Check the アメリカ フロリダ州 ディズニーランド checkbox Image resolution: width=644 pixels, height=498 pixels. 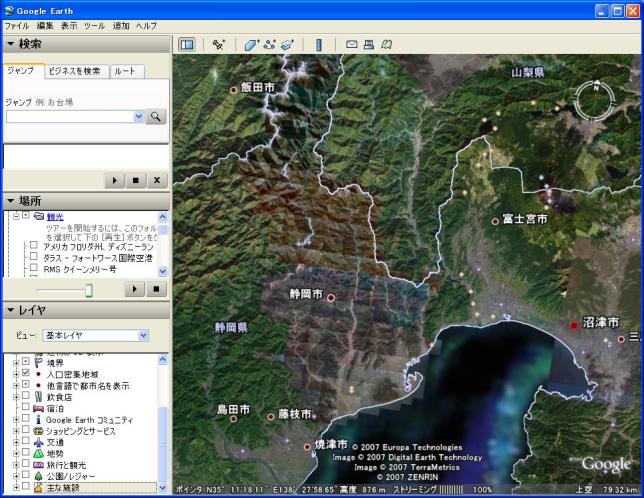point(34,245)
